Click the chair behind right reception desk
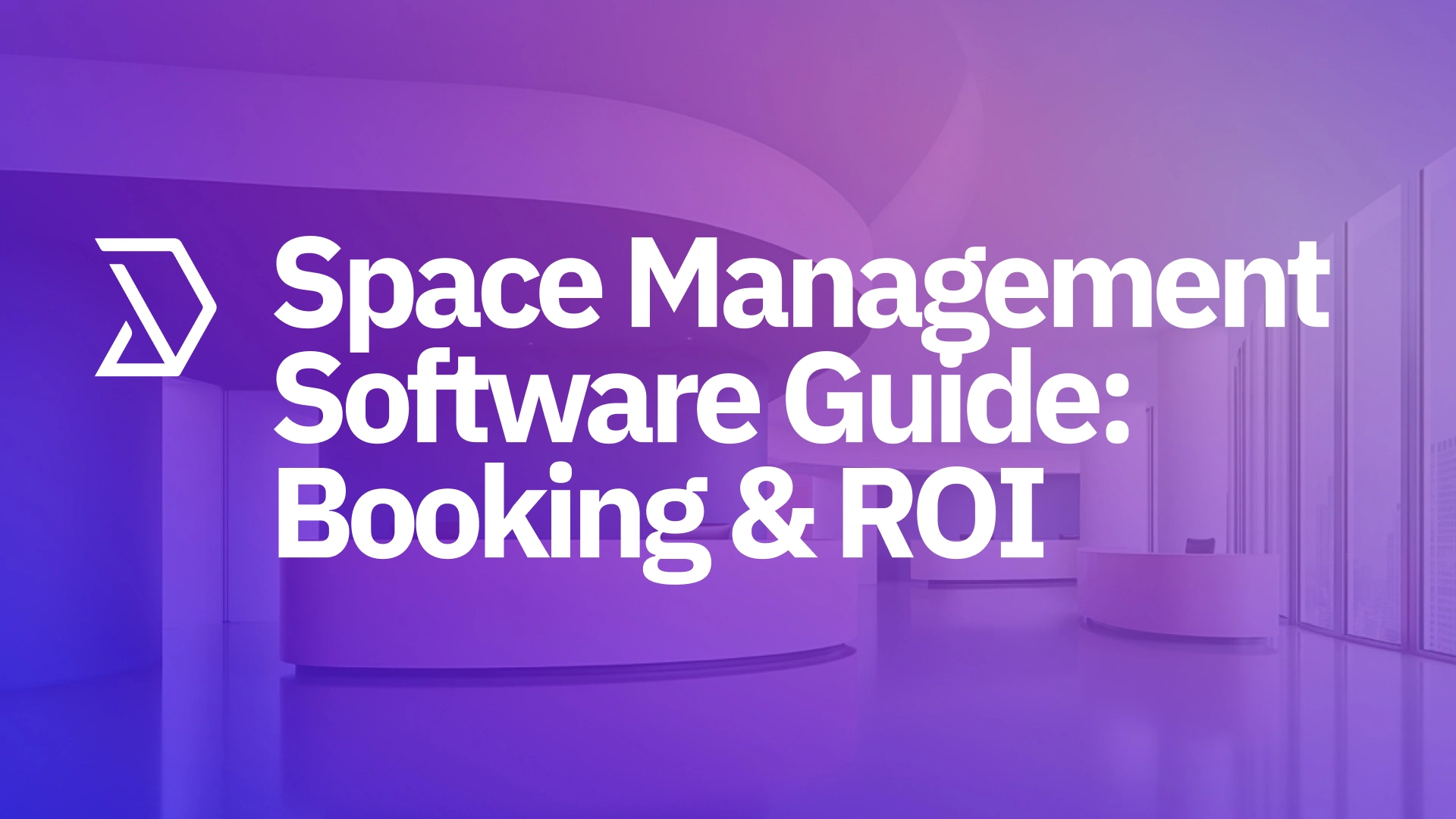1456x819 pixels. pyautogui.click(x=1199, y=545)
